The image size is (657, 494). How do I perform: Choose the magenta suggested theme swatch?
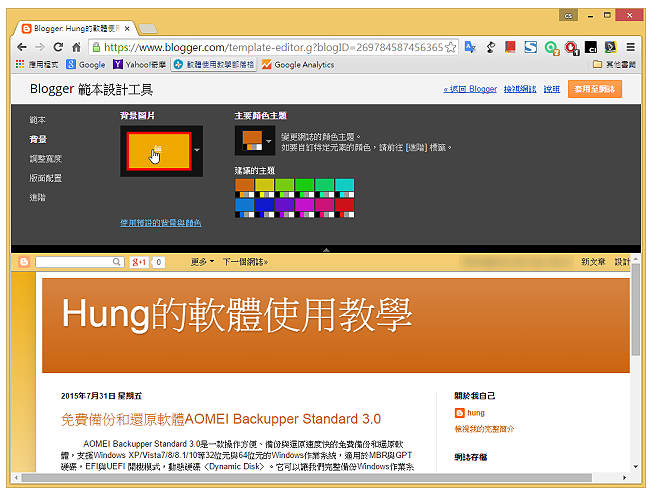coord(305,208)
